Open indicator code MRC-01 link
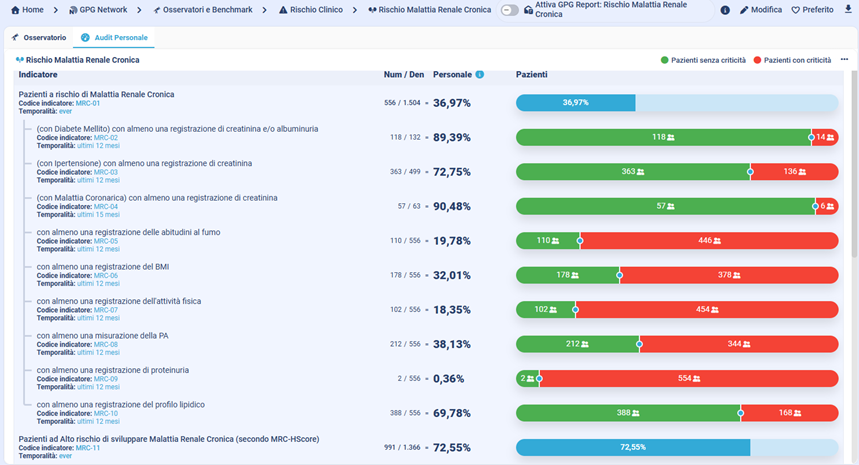The height and width of the screenshot is (465, 859). tap(89, 103)
